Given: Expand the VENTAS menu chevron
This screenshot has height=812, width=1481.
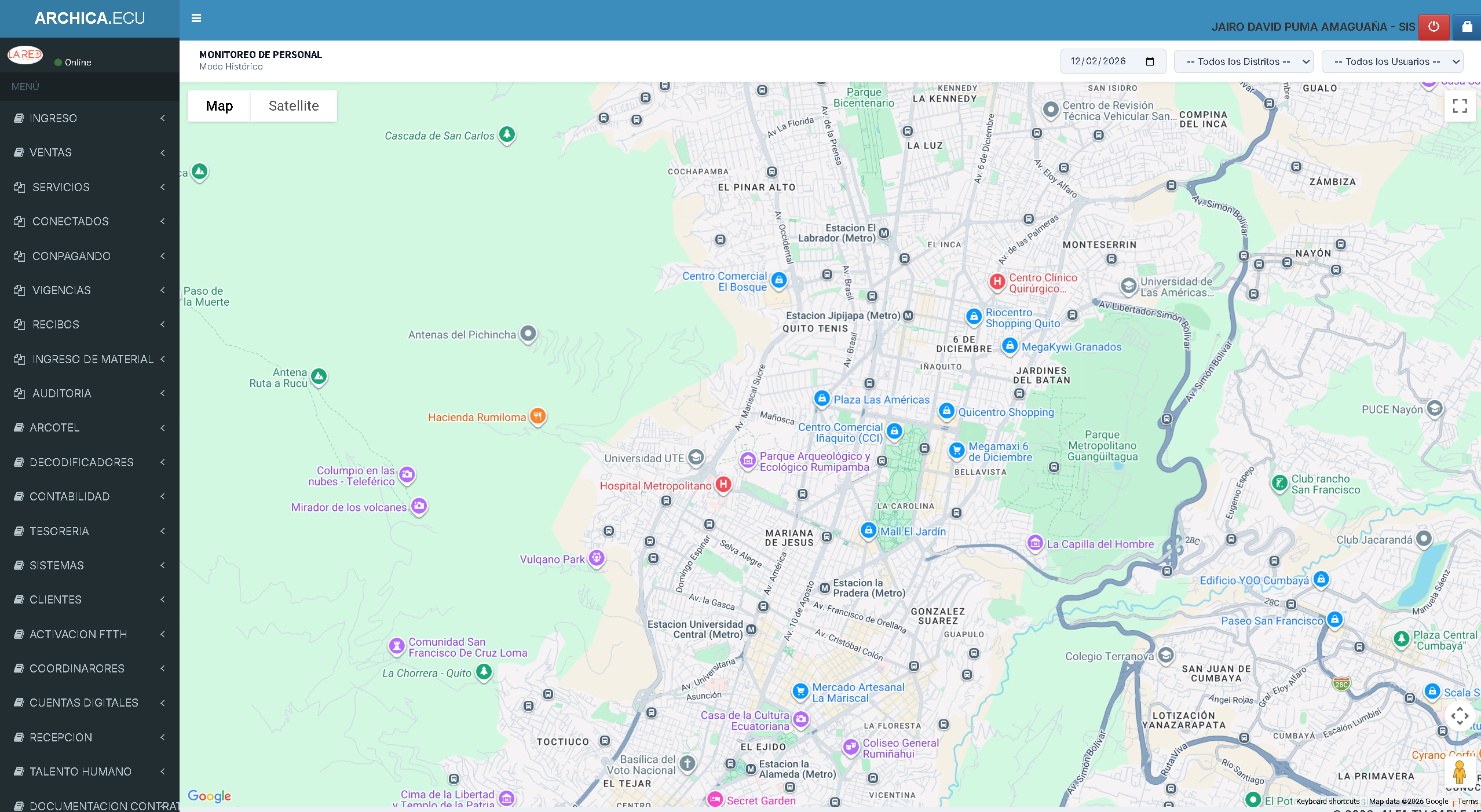Looking at the screenshot, I should click(163, 152).
